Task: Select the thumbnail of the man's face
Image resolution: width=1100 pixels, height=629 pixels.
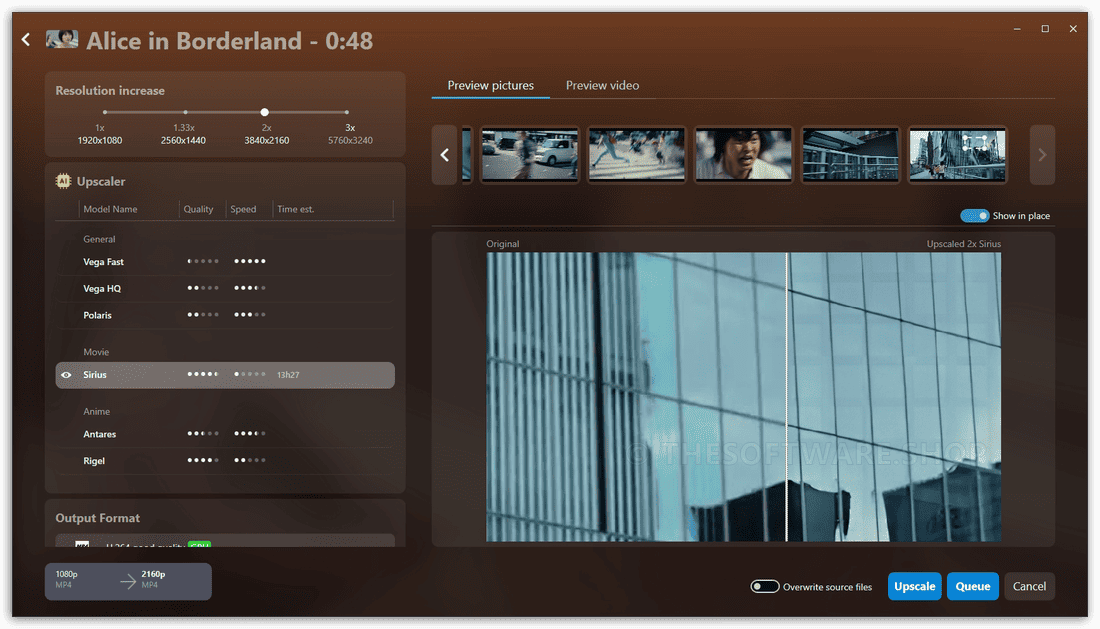Action: pos(743,155)
